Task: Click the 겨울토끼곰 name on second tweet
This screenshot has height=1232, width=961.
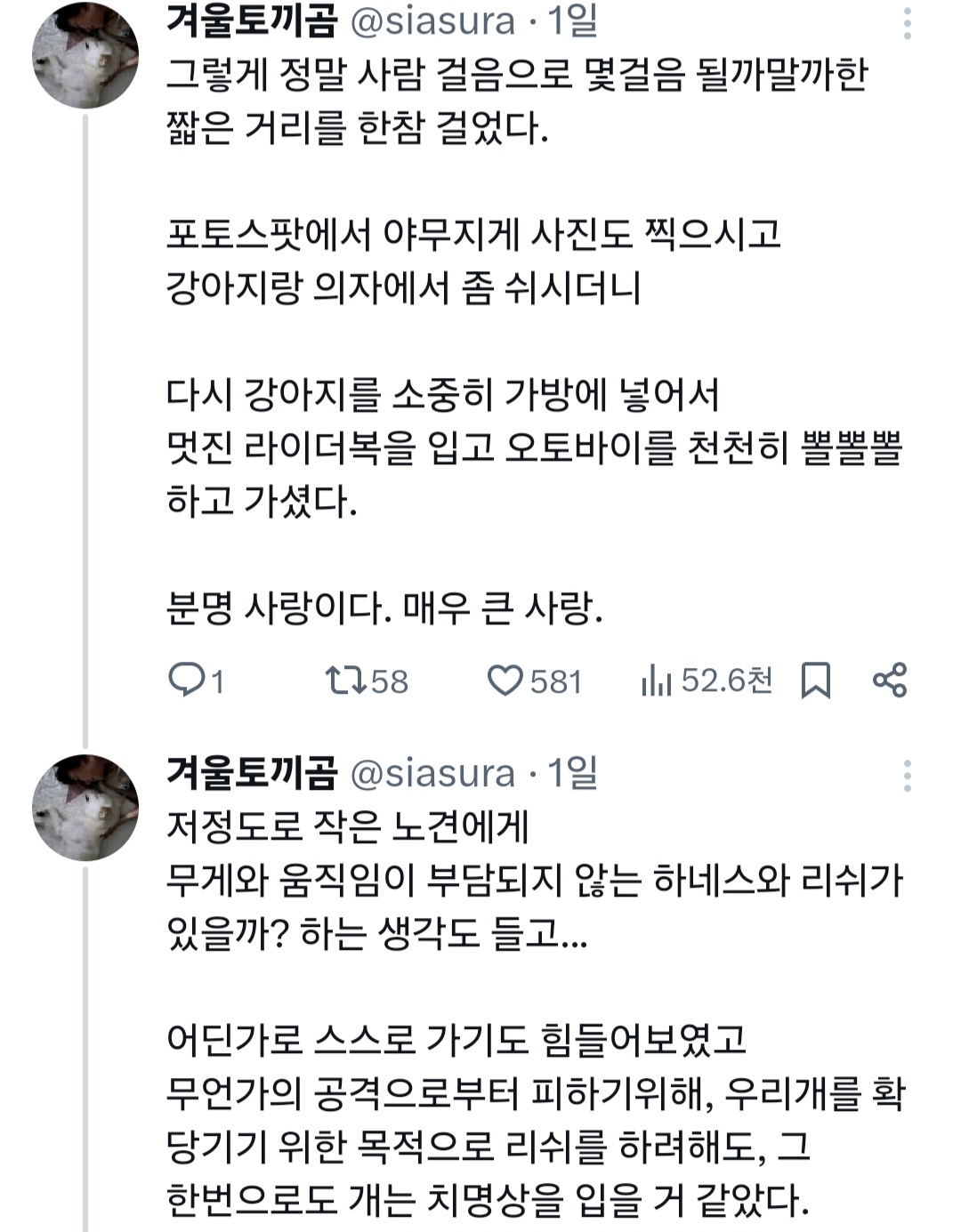Action: 252,773
